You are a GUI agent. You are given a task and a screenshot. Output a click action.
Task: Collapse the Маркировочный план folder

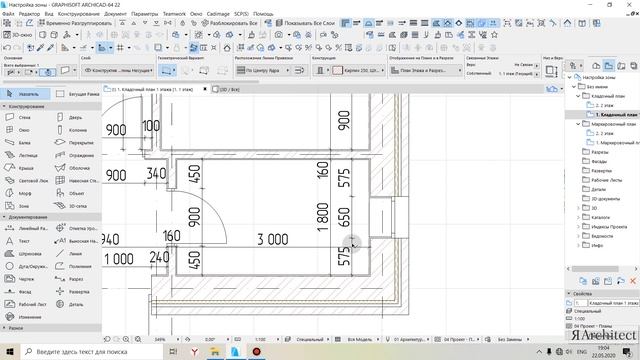click(x=578, y=124)
